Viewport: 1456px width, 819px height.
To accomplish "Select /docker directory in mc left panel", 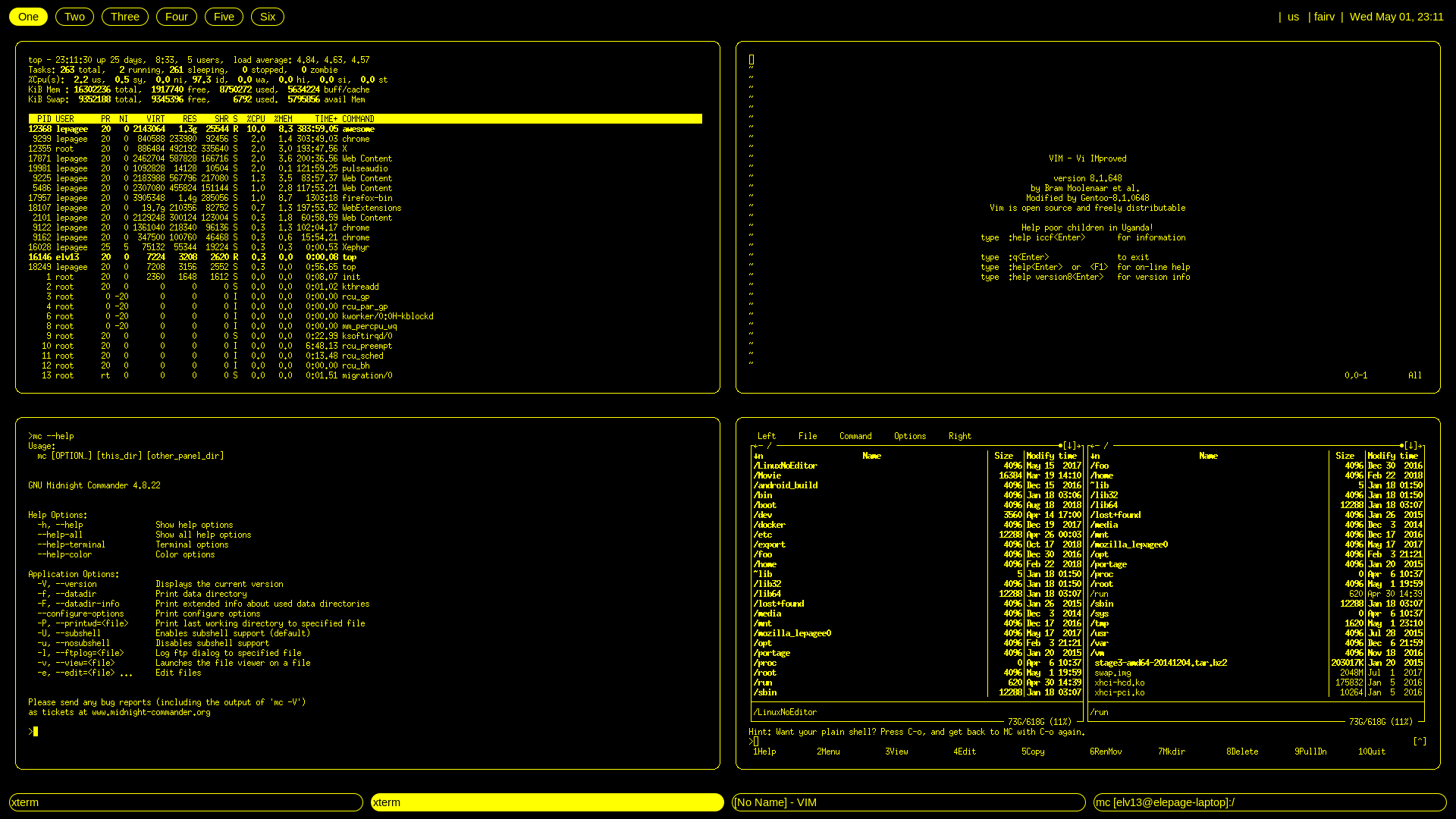I will coord(918,525).
